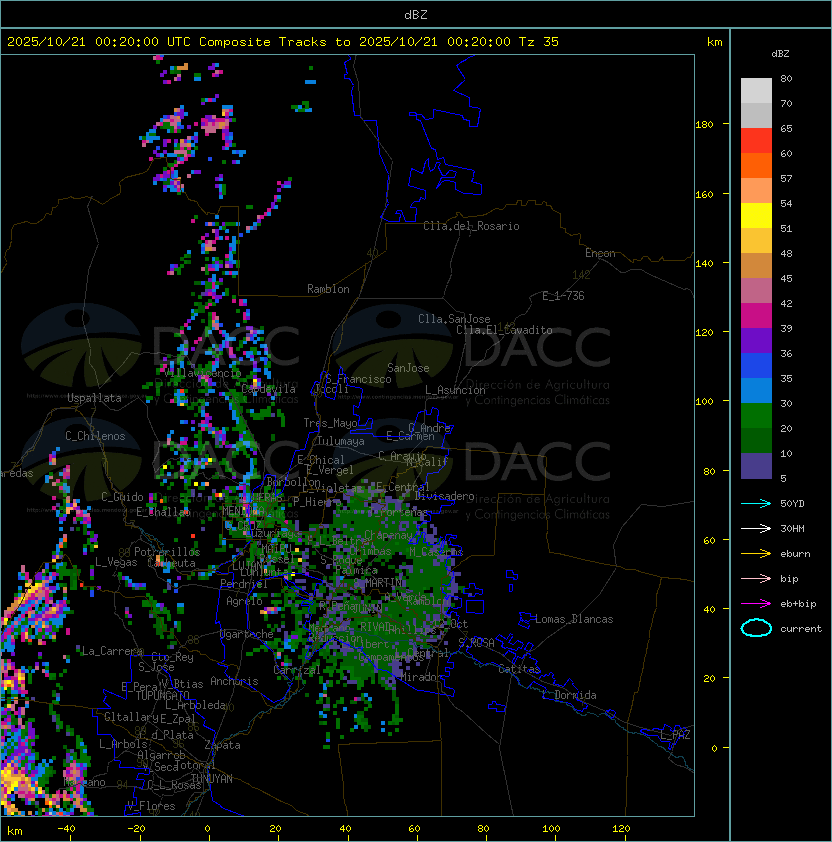Click the magenta eb+bip arrow icon
Viewport: 832px width, 842px height.
[x=756, y=604]
